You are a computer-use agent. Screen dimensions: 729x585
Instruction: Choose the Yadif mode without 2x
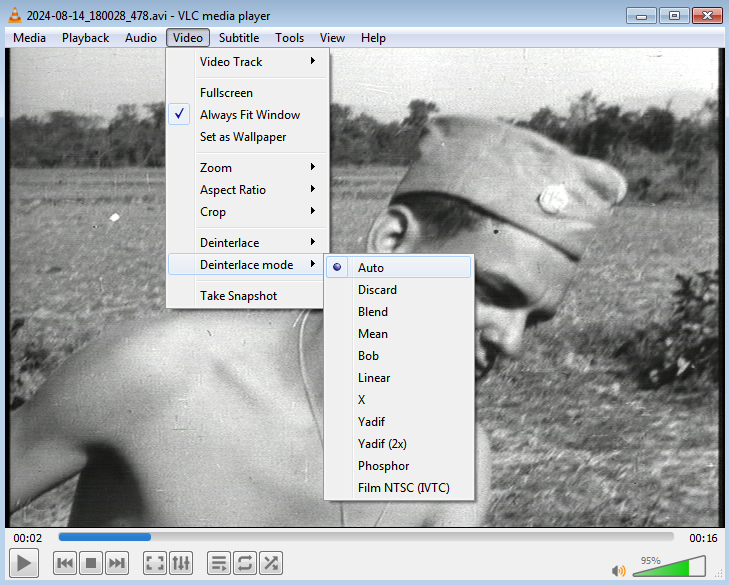tap(398, 422)
